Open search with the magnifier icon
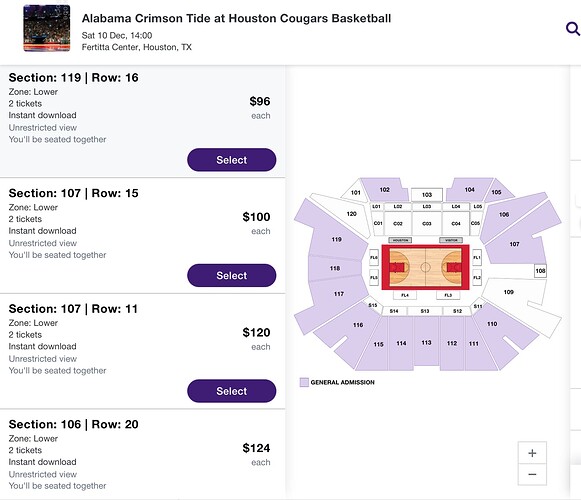 (573, 29)
